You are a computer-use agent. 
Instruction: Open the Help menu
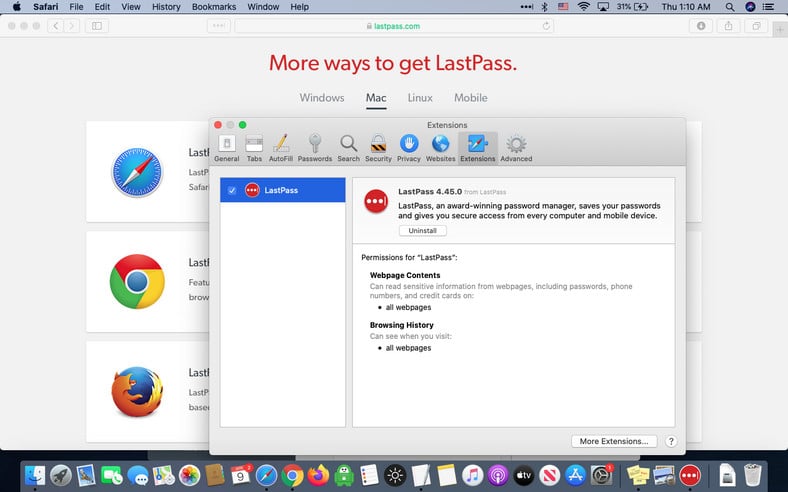[x=300, y=7]
